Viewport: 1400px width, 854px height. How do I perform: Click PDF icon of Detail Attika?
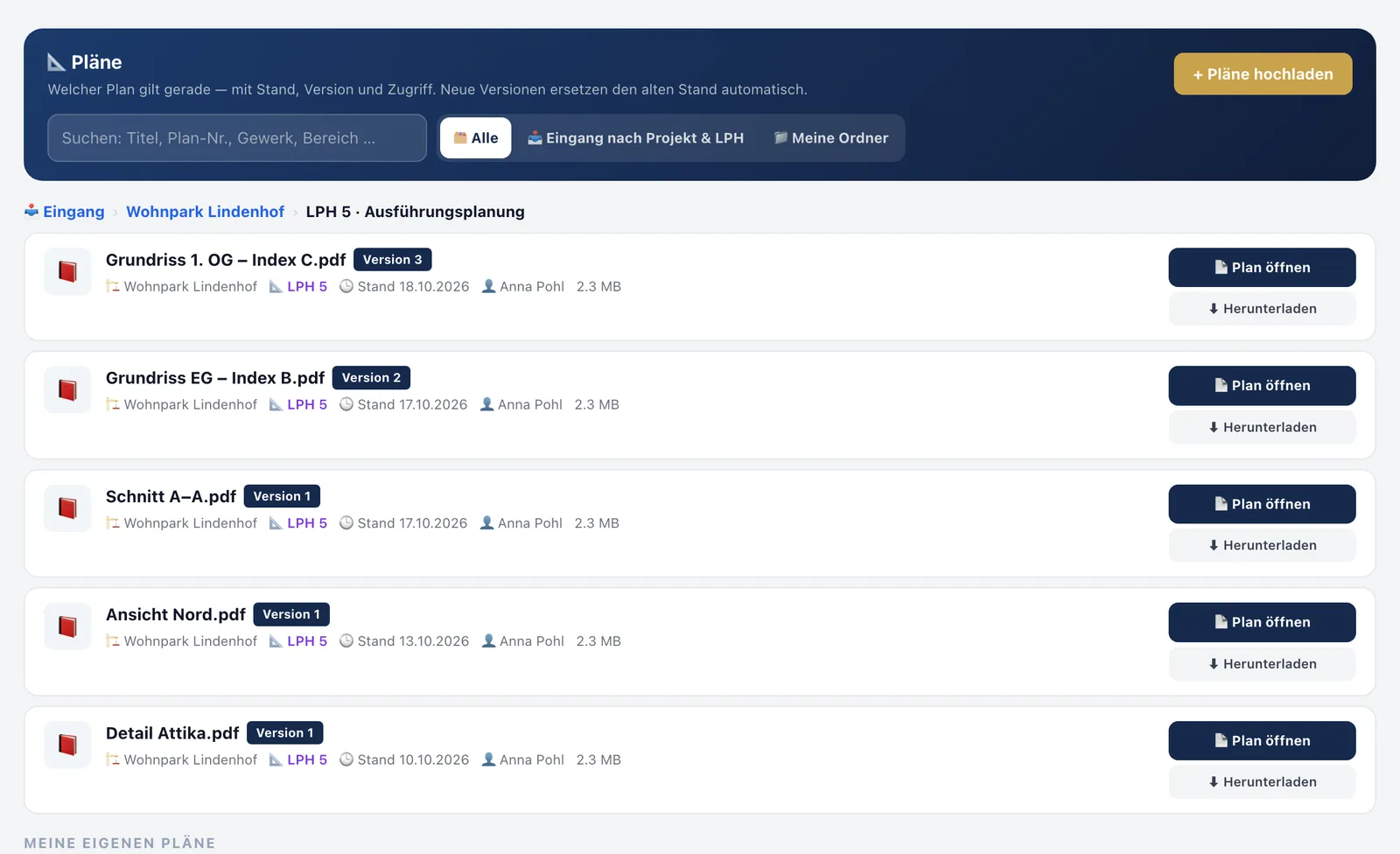67,745
